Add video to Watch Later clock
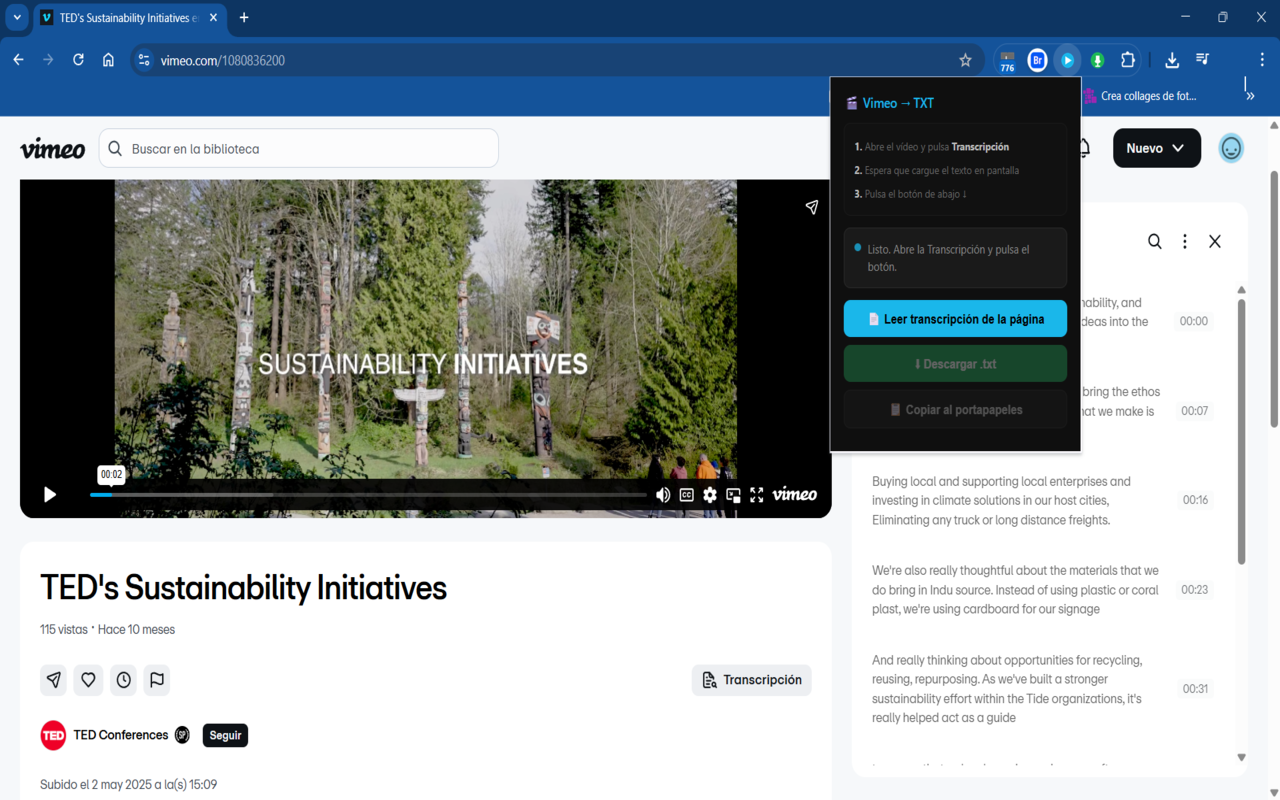The width and height of the screenshot is (1280, 800). pyautogui.click(x=123, y=680)
